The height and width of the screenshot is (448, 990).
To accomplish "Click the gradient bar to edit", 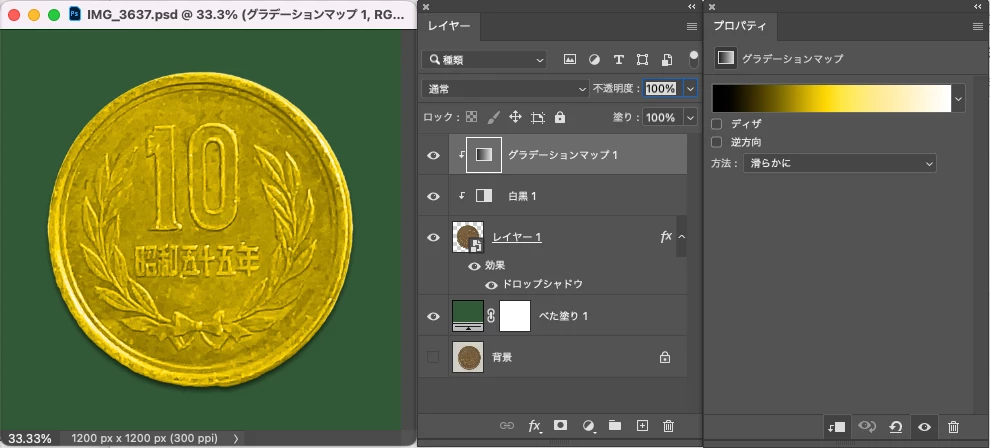I will pyautogui.click(x=832, y=98).
